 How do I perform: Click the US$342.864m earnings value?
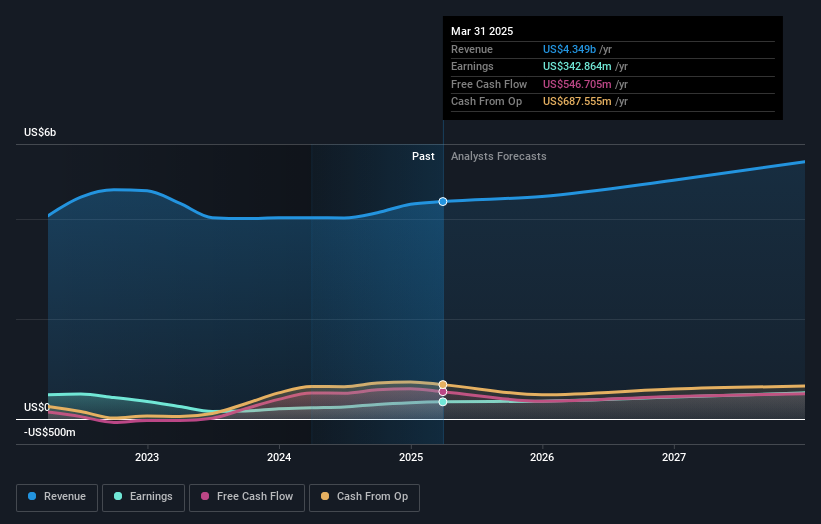coord(577,66)
